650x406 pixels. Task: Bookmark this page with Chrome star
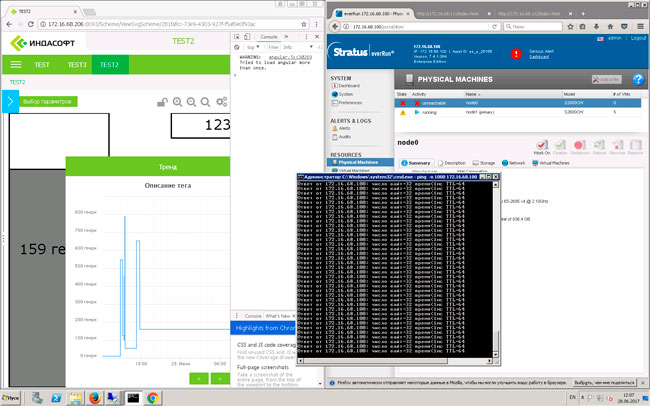tap(304, 24)
